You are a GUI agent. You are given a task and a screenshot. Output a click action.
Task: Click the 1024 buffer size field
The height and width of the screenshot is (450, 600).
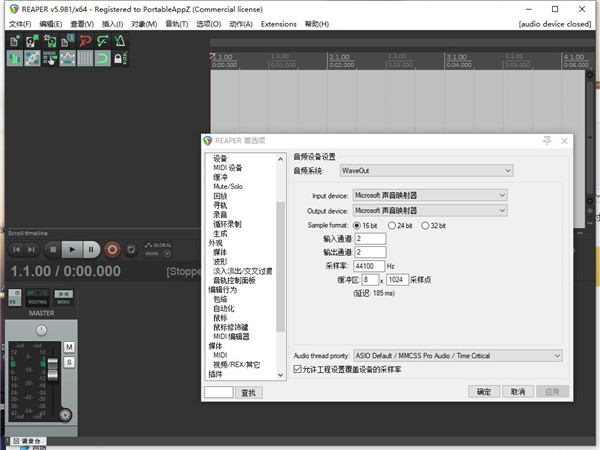(398, 280)
